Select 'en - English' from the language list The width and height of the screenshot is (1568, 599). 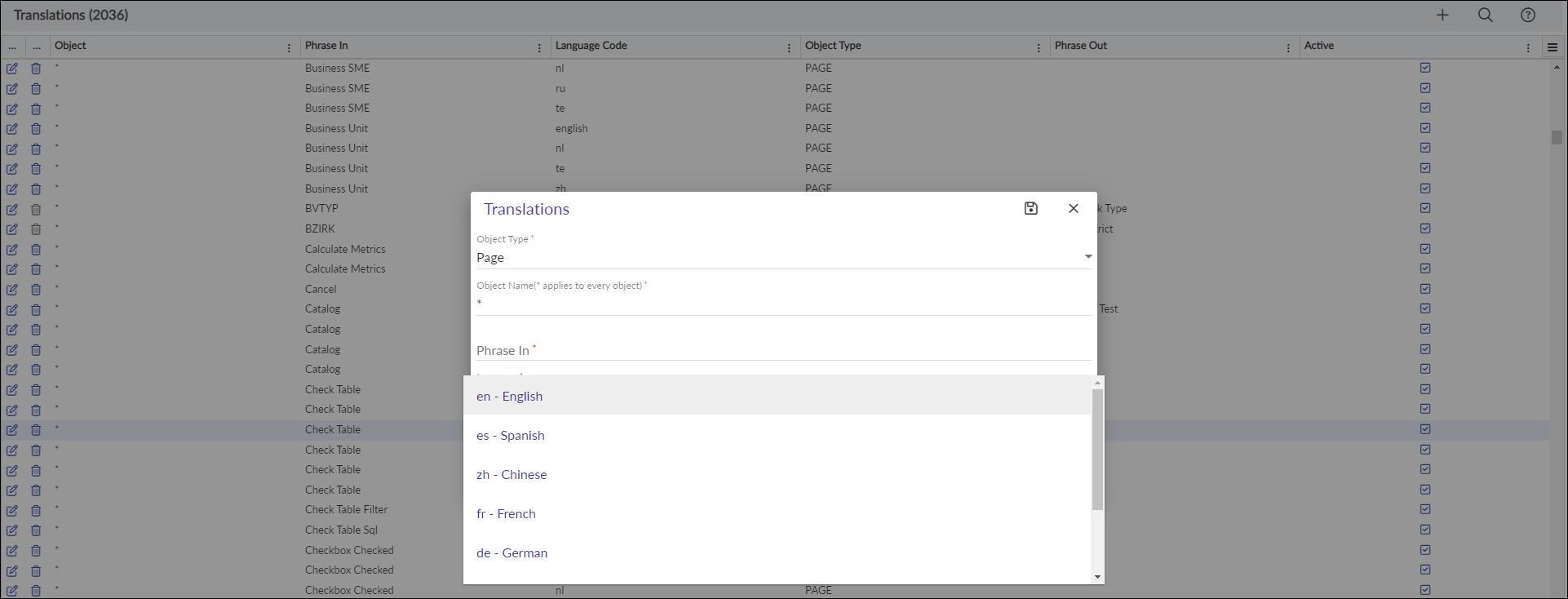point(777,396)
